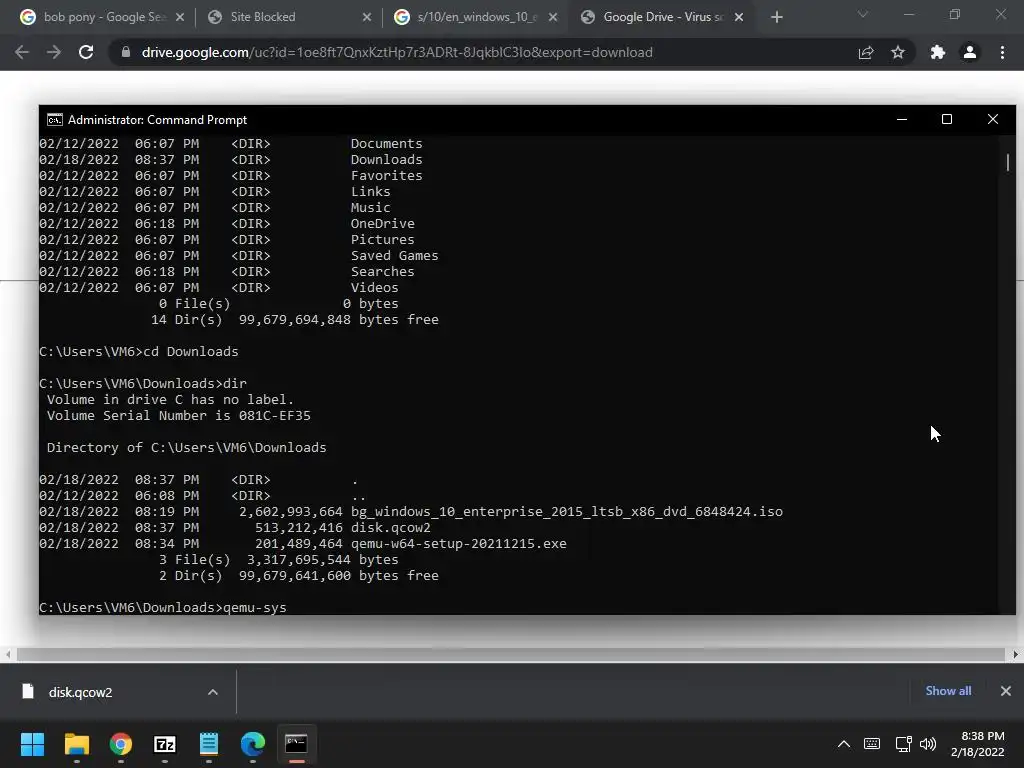Screen dimensions: 1024x768
Task: Close the s/10/en_windows_10 tab
Action: (x=553, y=17)
